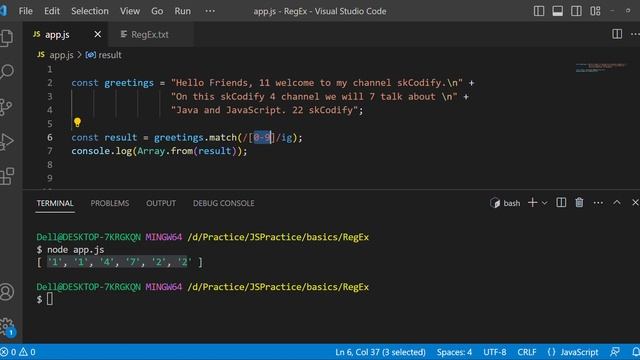Image resolution: width=640 pixels, height=360 pixels.
Task: Click line number 6 in the gutter
Action: click(49, 138)
